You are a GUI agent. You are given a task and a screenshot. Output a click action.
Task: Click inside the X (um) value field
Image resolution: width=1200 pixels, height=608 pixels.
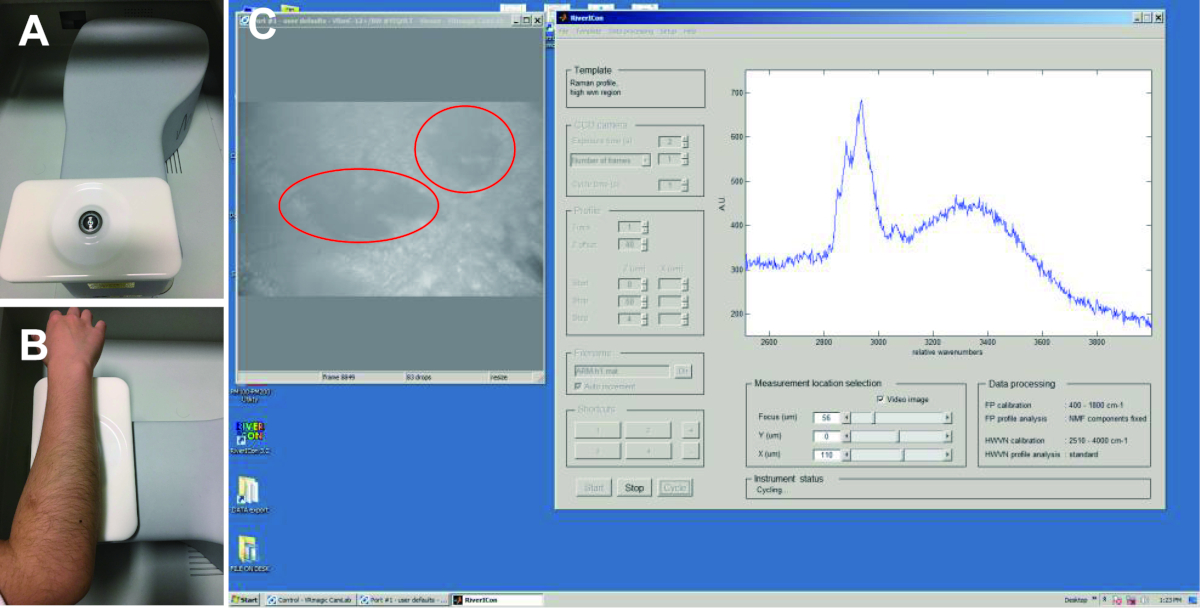click(828, 455)
